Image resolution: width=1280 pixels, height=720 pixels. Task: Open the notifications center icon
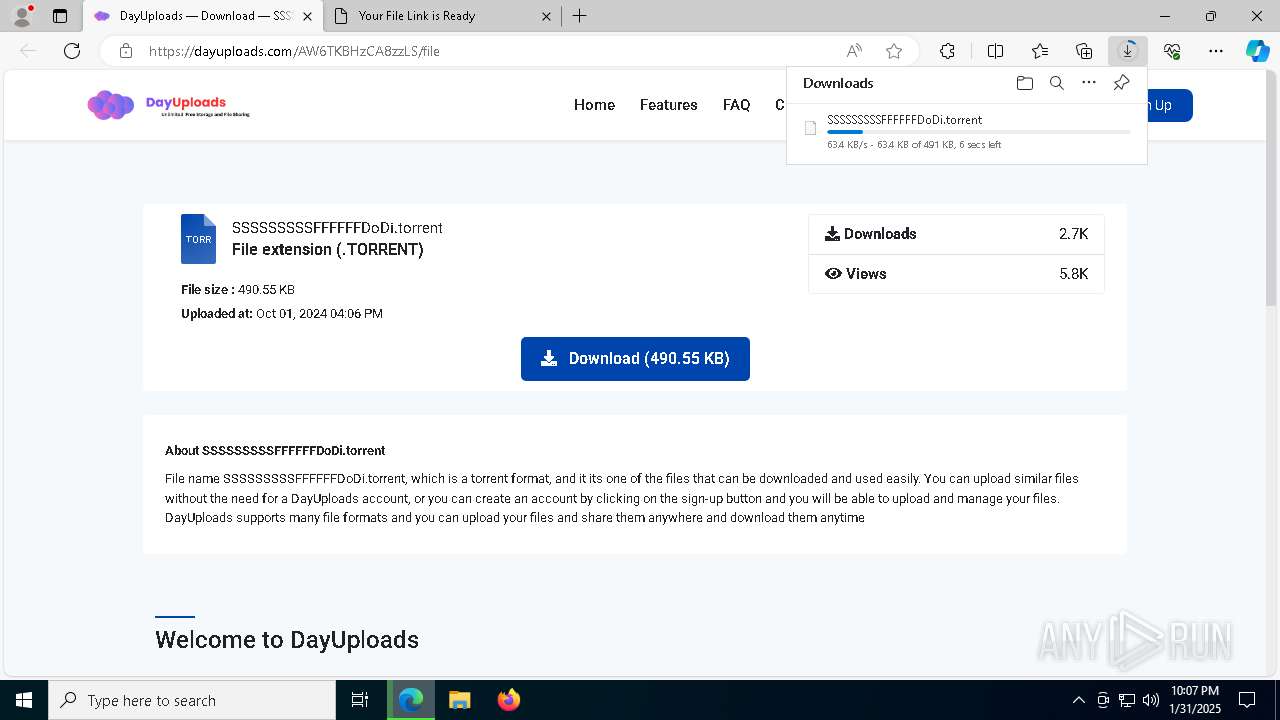(1247, 700)
